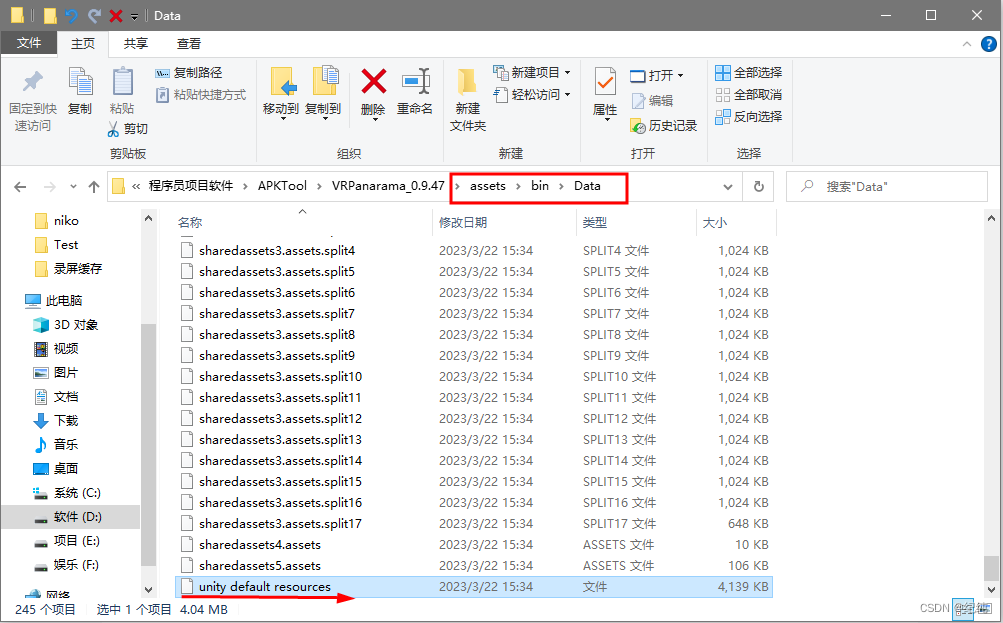Image resolution: width=1003 pixels, height=623 pixels.
Task: Select the Test folder in the sidebar
Action: (x=56, y=245)
